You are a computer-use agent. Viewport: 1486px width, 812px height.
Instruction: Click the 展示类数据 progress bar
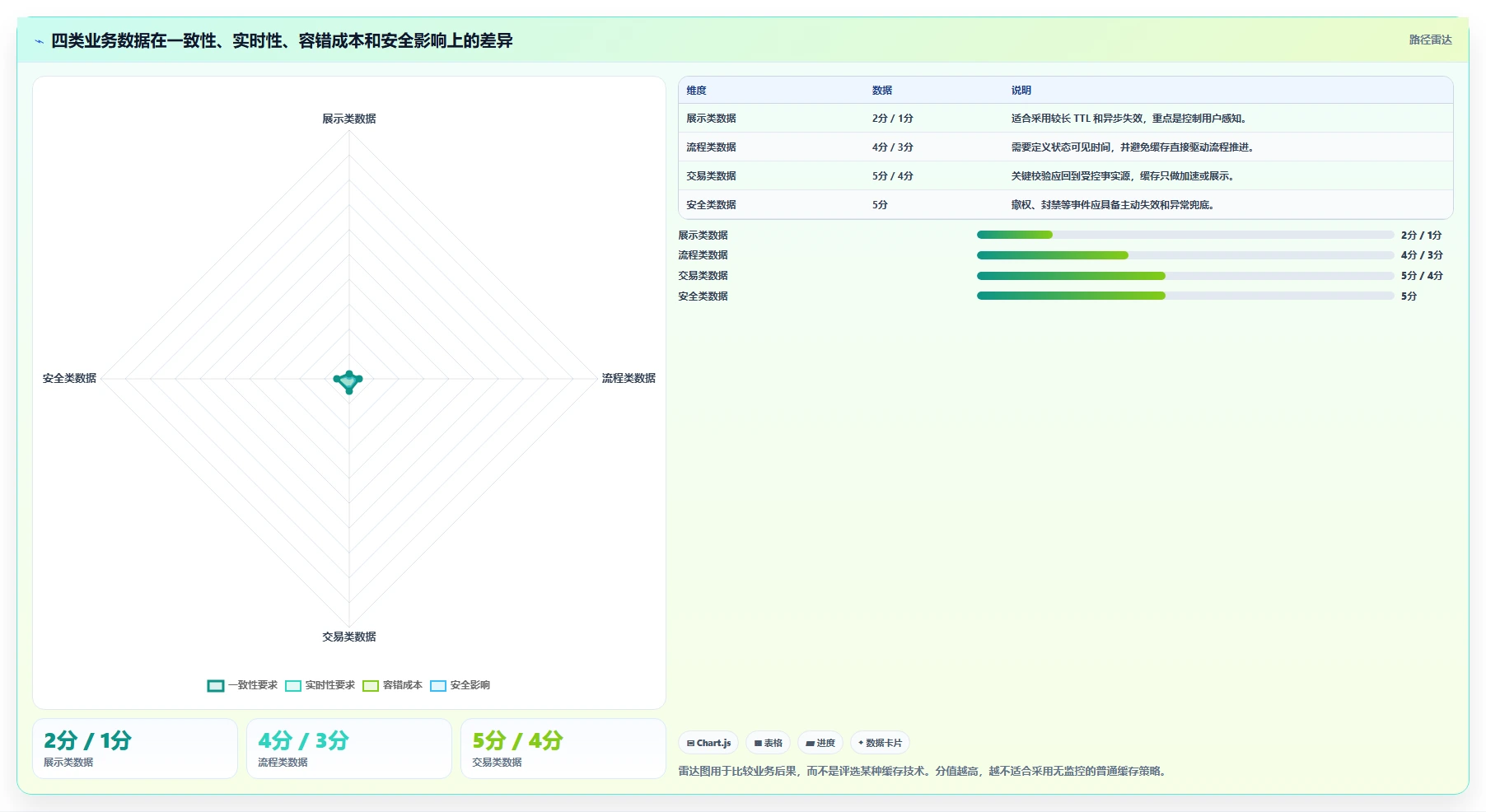coord(1185,235)
